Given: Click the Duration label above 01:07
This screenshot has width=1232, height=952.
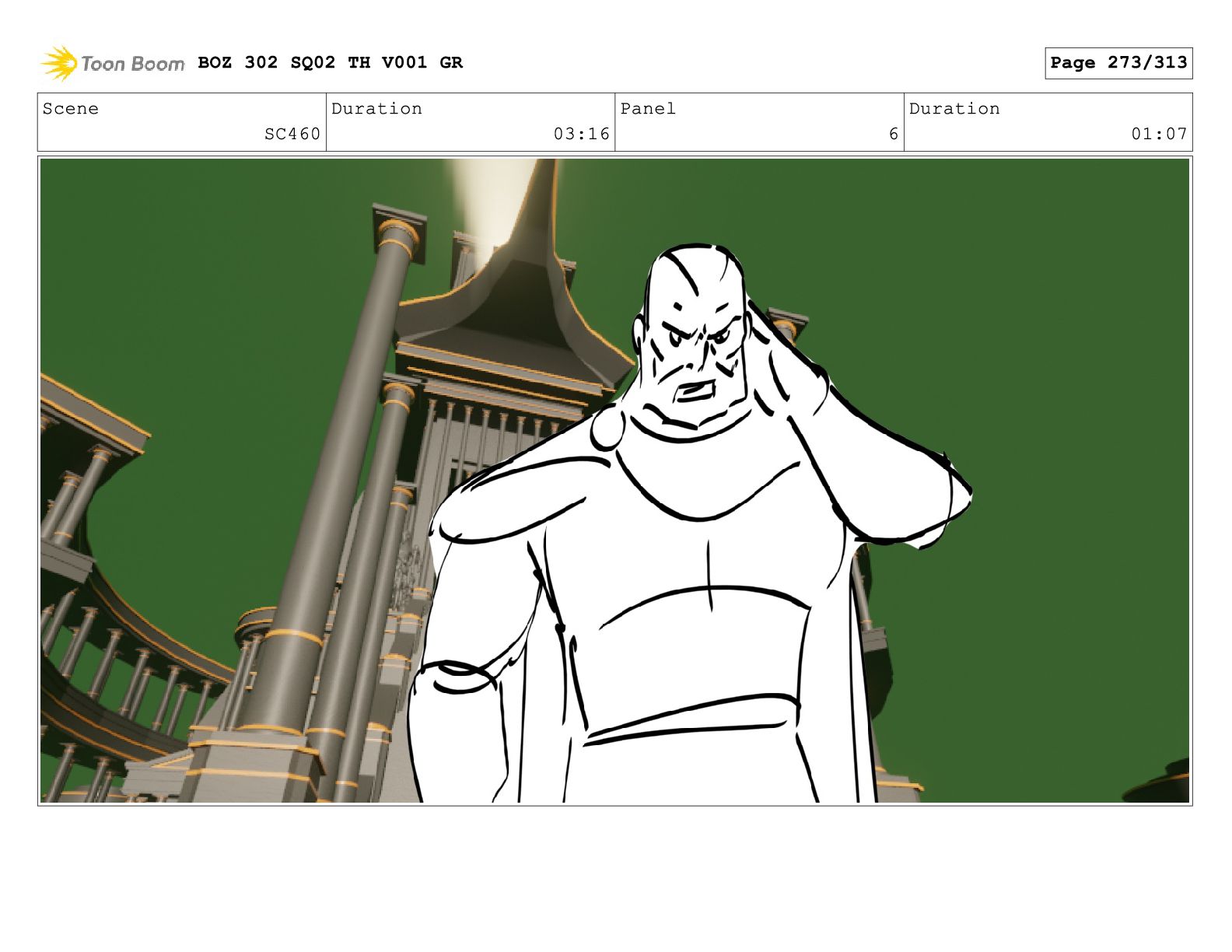Looking at the screenshot, I should [954, 109].
